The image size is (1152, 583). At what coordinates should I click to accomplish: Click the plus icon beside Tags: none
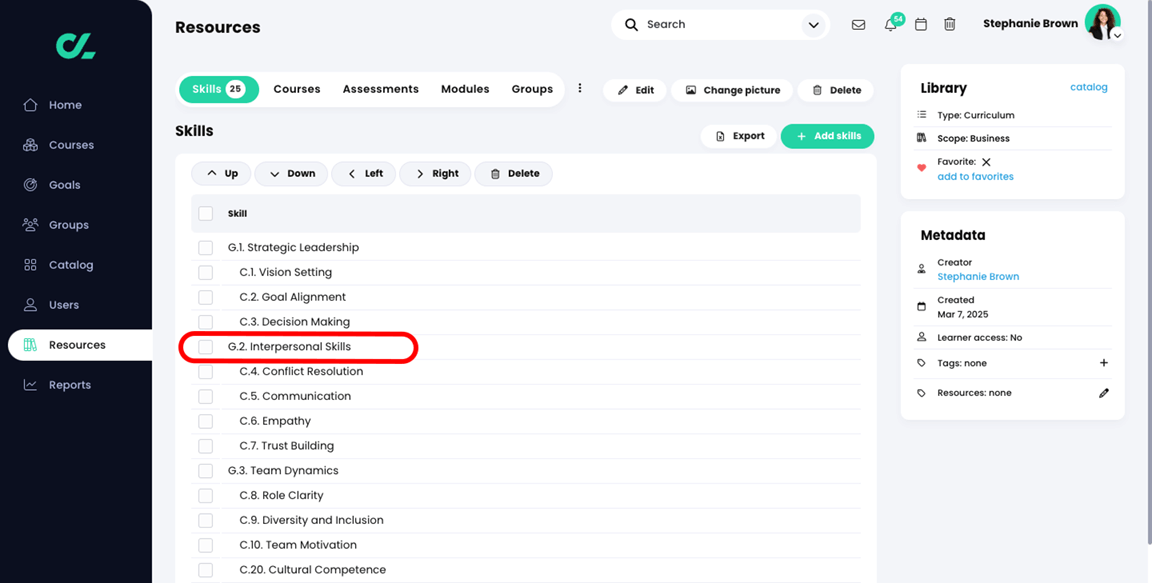tap(1103, 363)
